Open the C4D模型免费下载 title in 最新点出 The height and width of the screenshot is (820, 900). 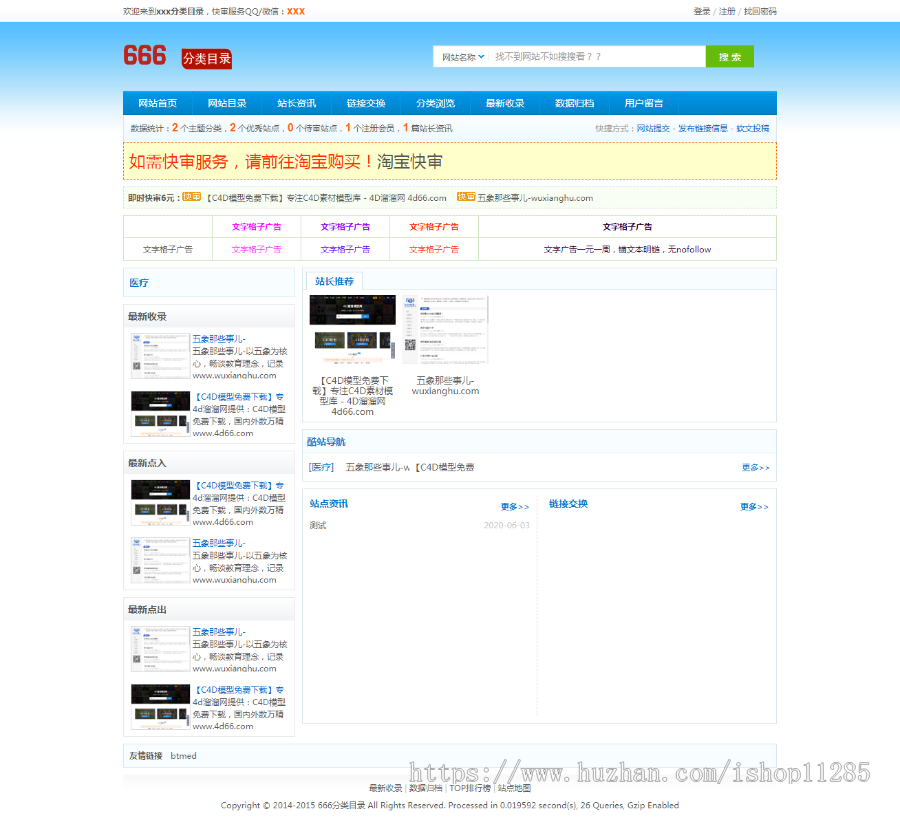(x=238, y=690)
